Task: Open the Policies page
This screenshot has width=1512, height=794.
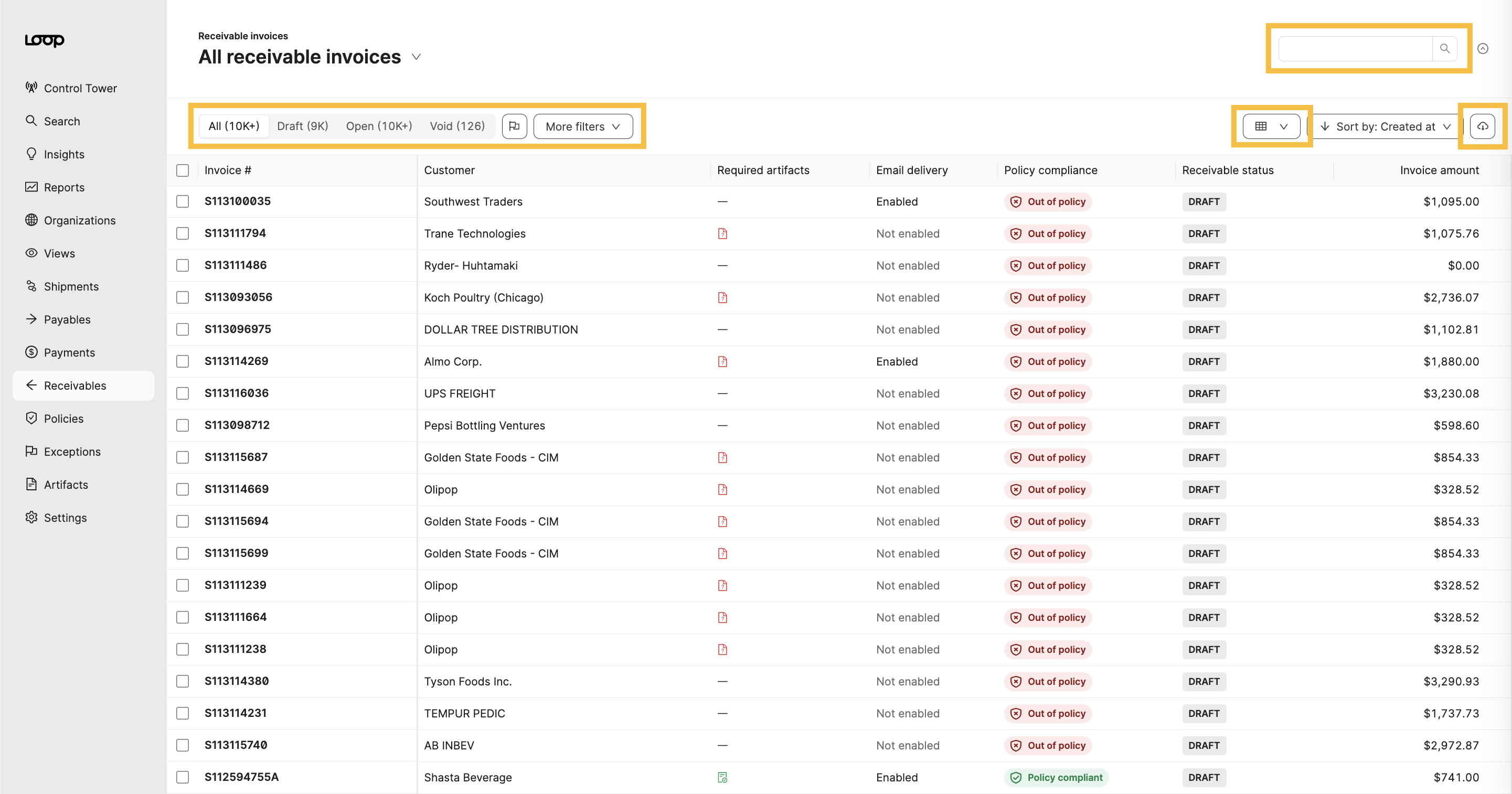Action: pos(83,419)
